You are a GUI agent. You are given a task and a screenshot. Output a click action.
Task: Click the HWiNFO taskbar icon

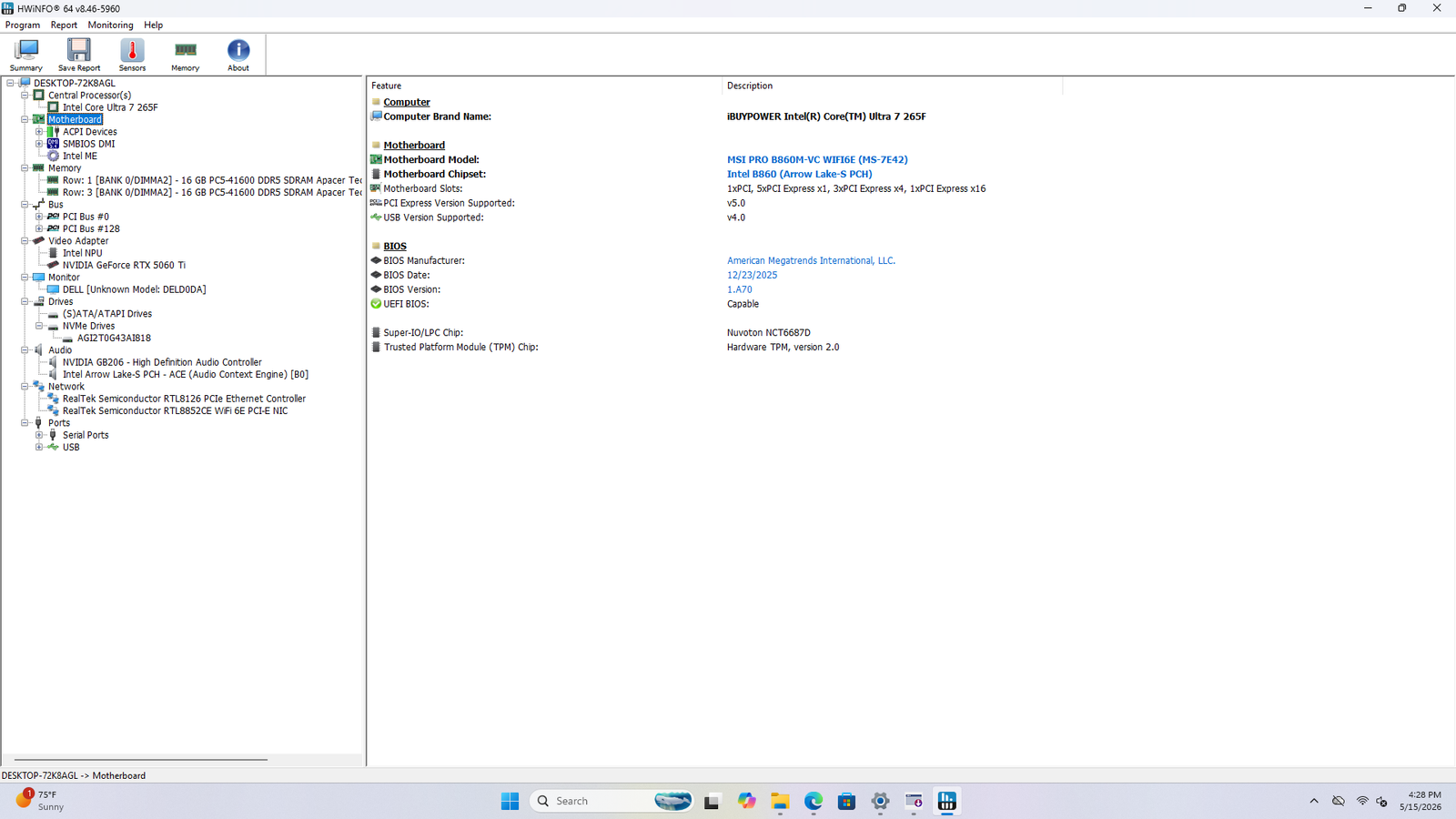pos(947,801)
